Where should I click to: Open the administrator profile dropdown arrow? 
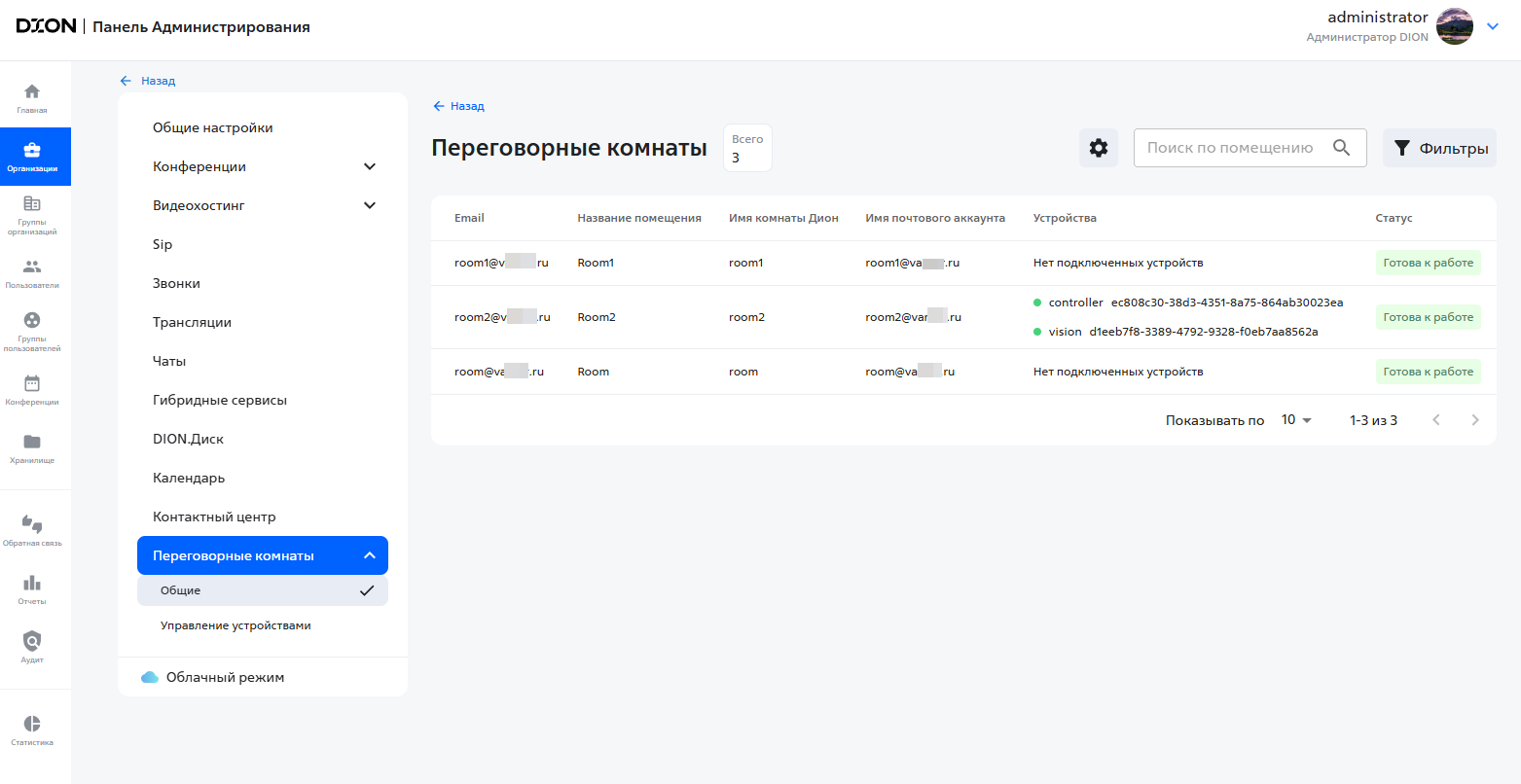pyautogui.click(x=1493, y=27)
